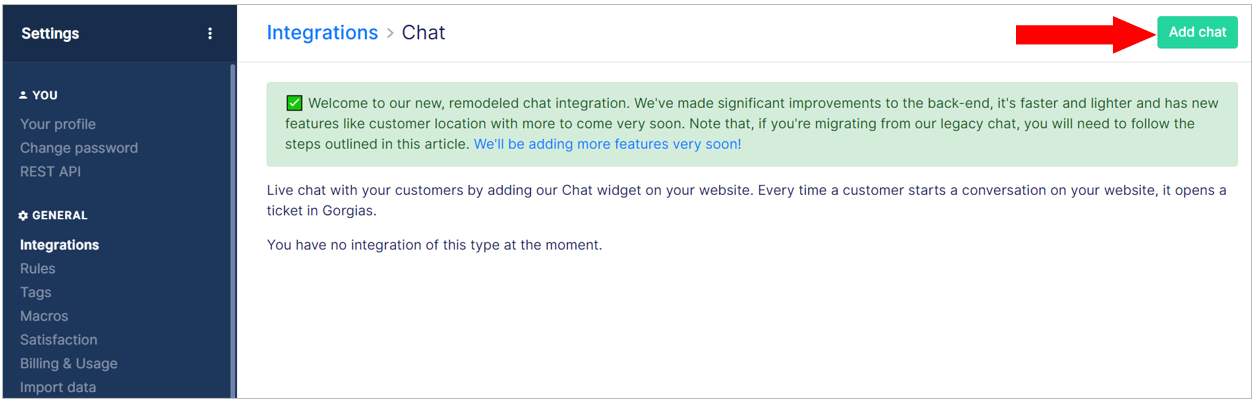The image size is (1256, 403).
Task: Click the Add chat button
Action: (x=1197, y=32)
